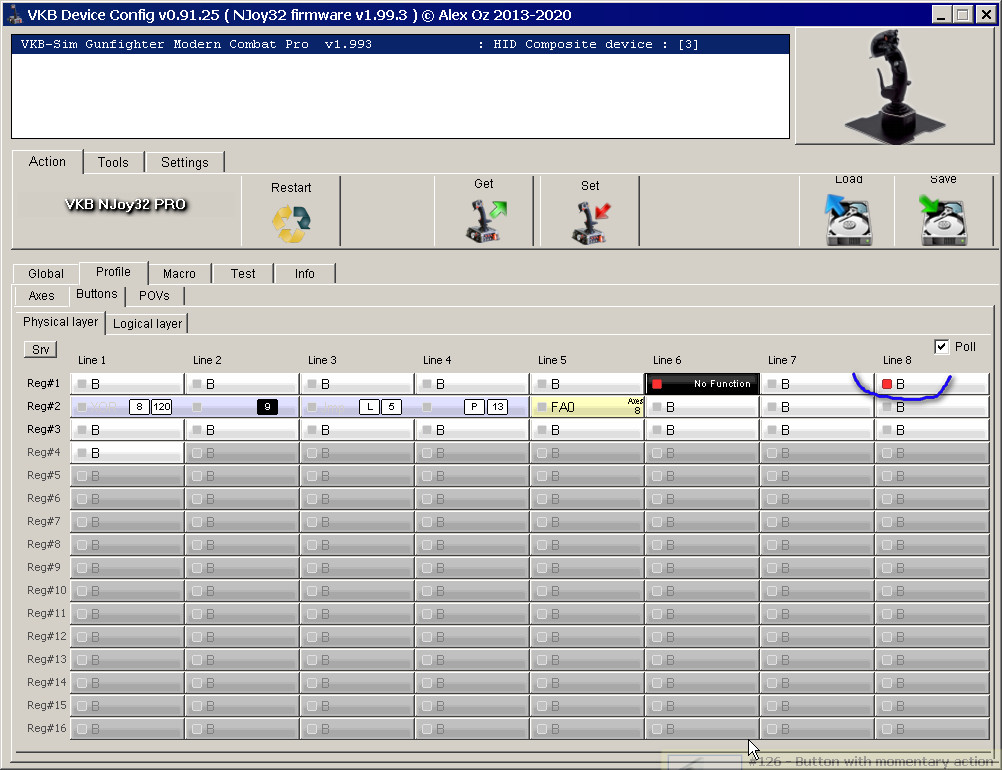The width and height of the screenshot is (1002, 770).
Task: Click the Reg#3 Line 3 button cell
Action: click(x=357, y=429)
